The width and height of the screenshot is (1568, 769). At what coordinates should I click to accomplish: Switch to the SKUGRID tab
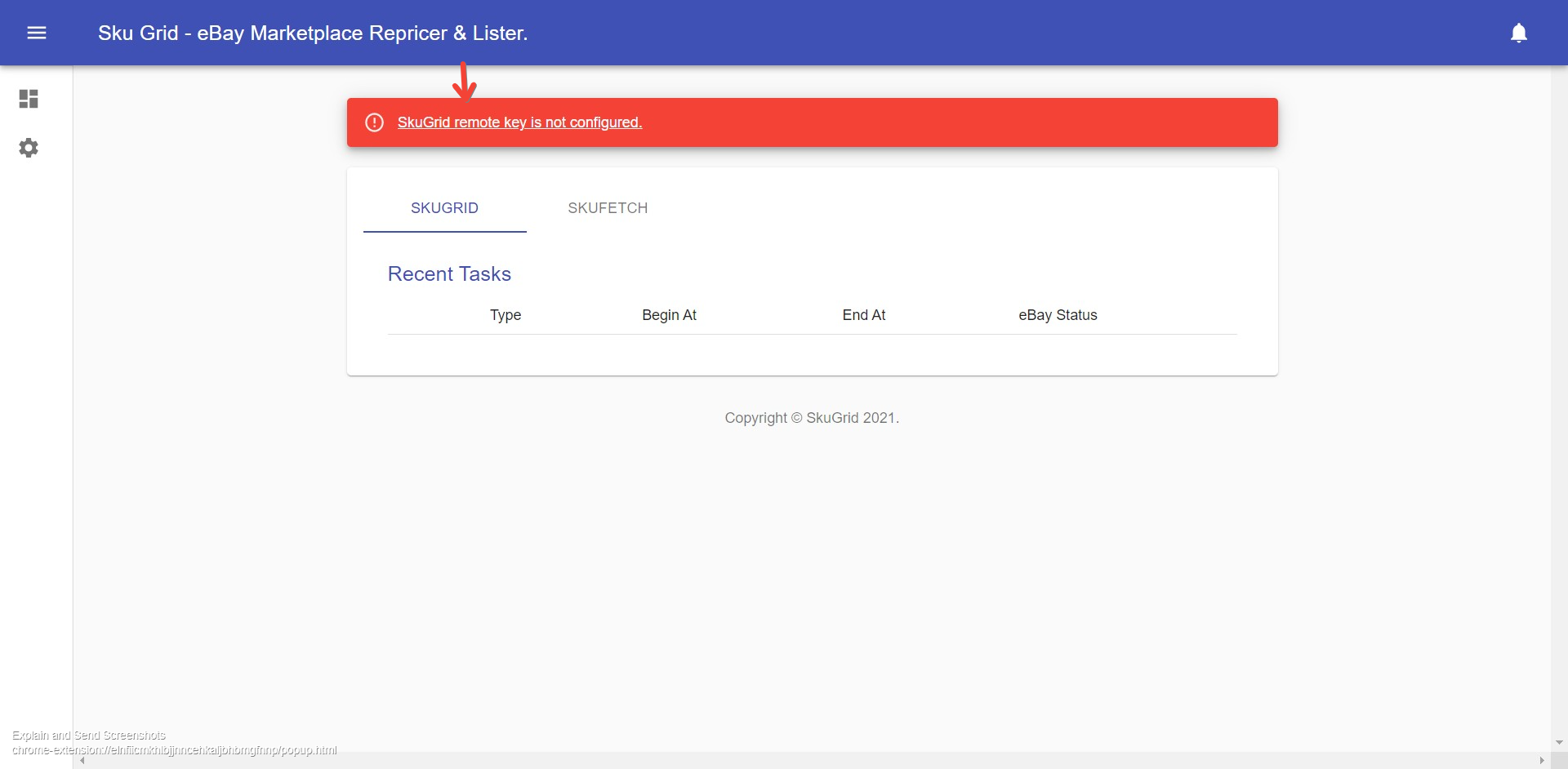[x=444, y=208]
